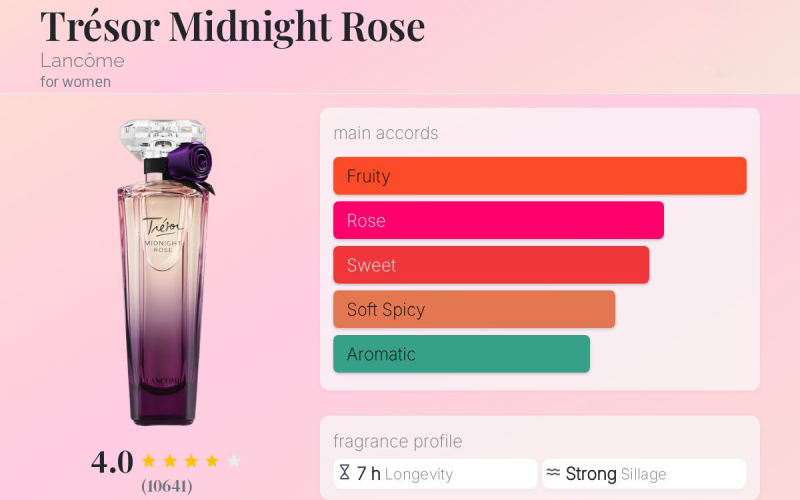Click the second rating star
Viewport: 800px width, 500px height.
pos(170,461)
